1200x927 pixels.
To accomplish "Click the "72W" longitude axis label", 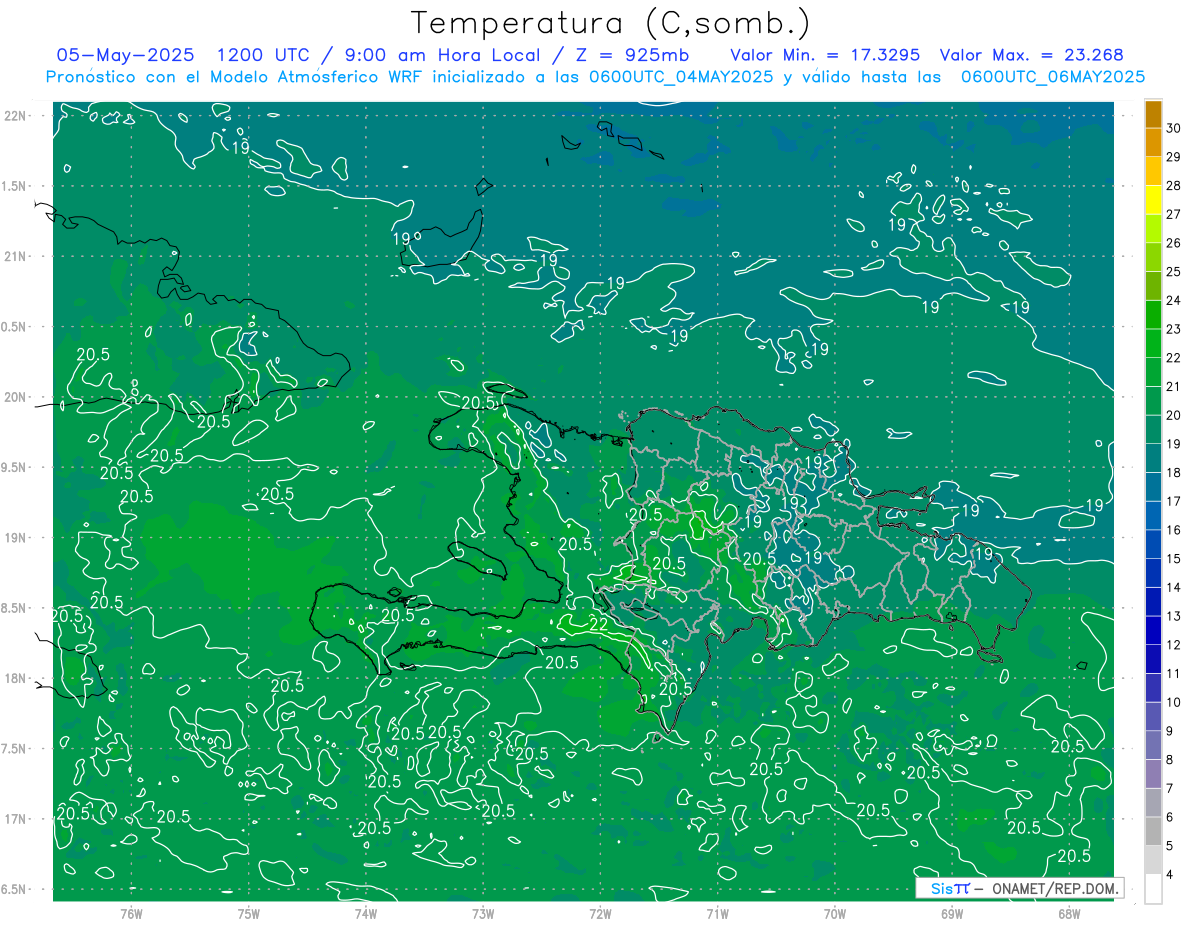I will click(600, 914).
